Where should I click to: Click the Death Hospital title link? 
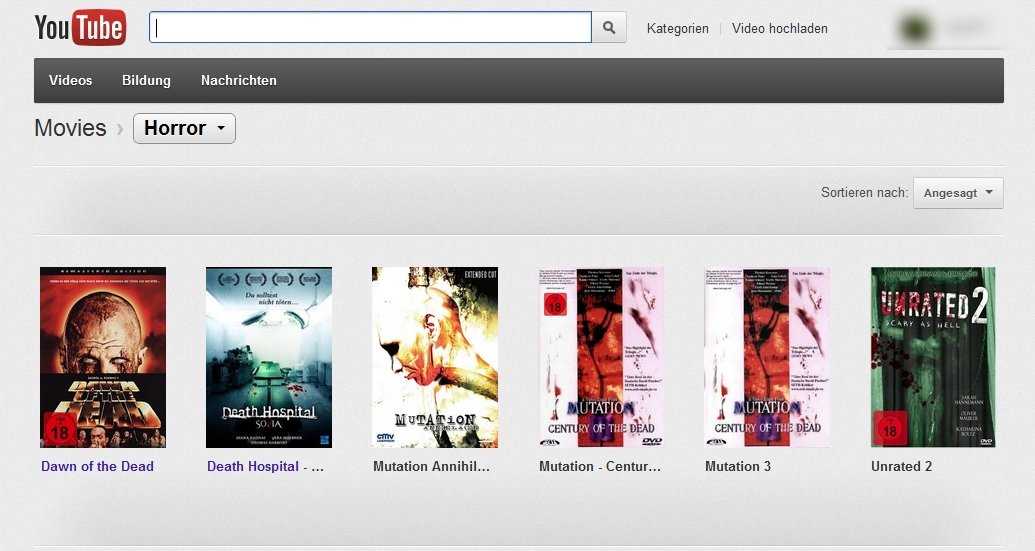[x=265, y=466]
